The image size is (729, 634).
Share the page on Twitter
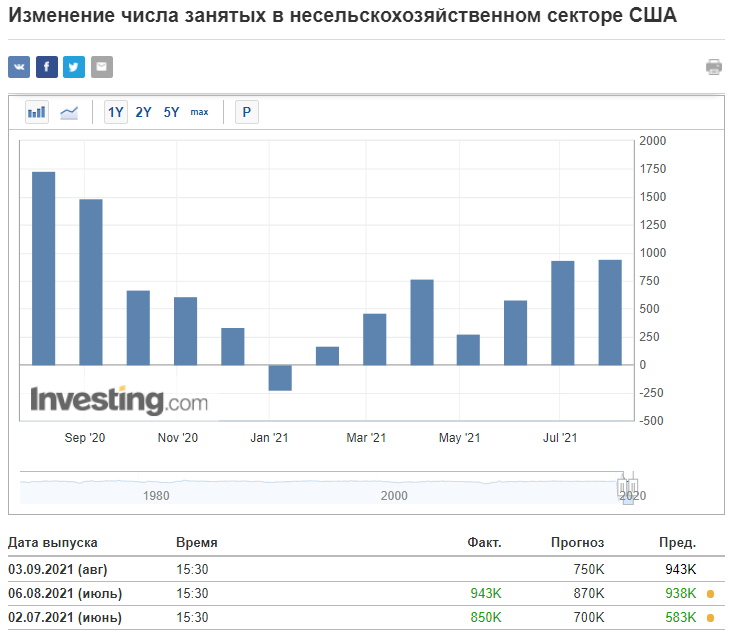pyautogui.click(x=74, y=67)
